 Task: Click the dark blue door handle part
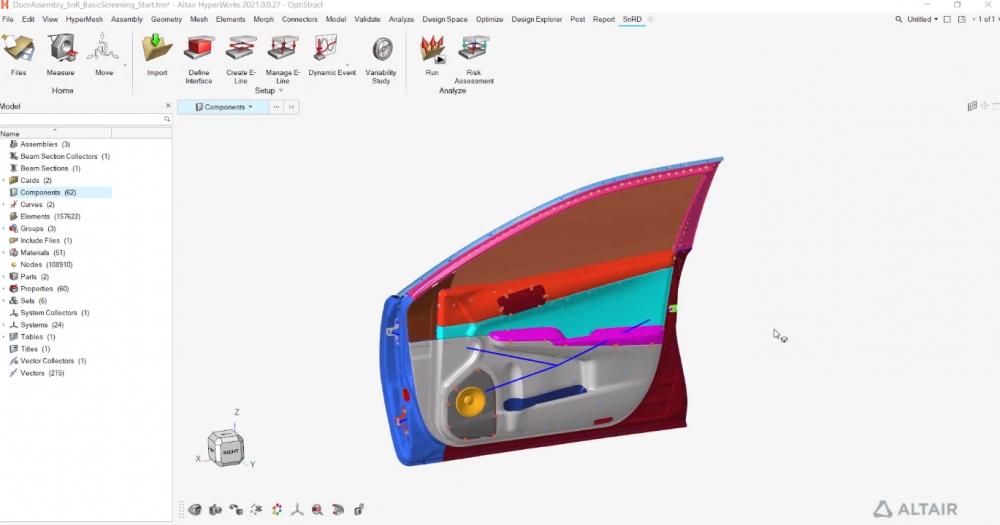(544, 397)
